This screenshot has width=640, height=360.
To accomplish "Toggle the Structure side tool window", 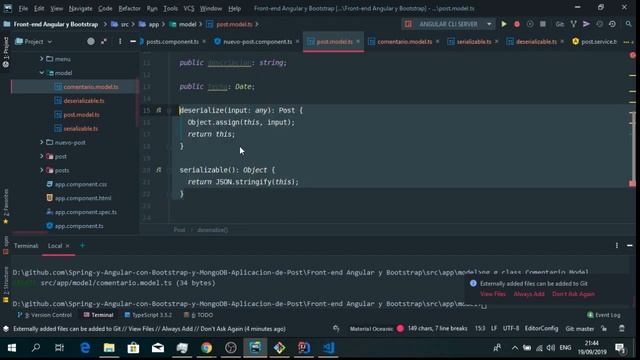I will (6, 284).
